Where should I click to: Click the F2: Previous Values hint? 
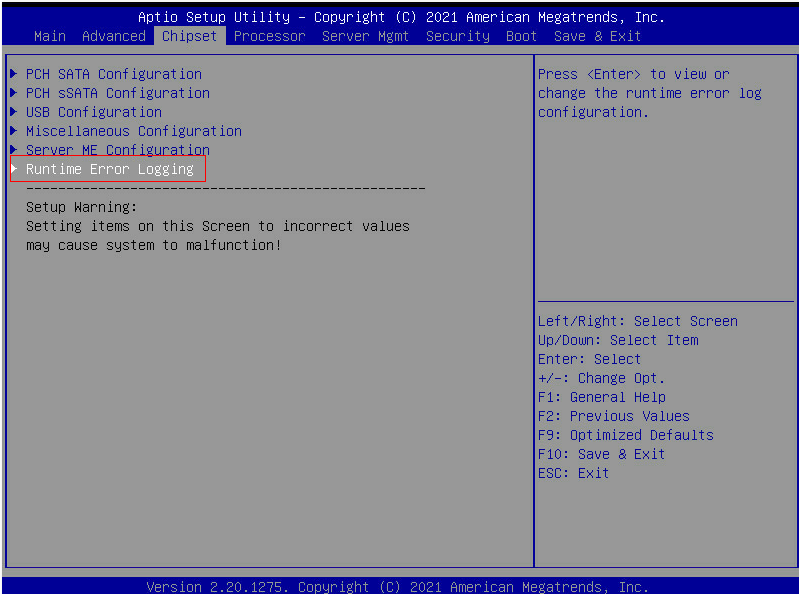tap(613, 416)
